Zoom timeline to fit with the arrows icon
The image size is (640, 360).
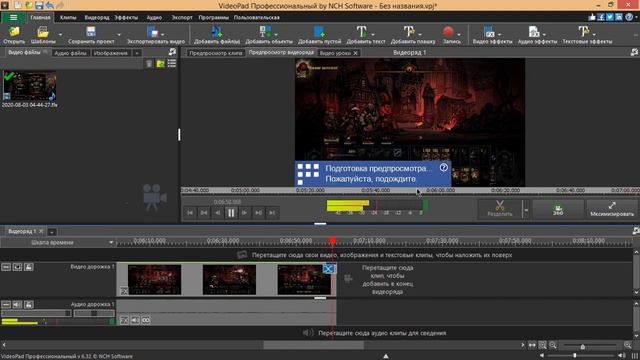[532, 345]
